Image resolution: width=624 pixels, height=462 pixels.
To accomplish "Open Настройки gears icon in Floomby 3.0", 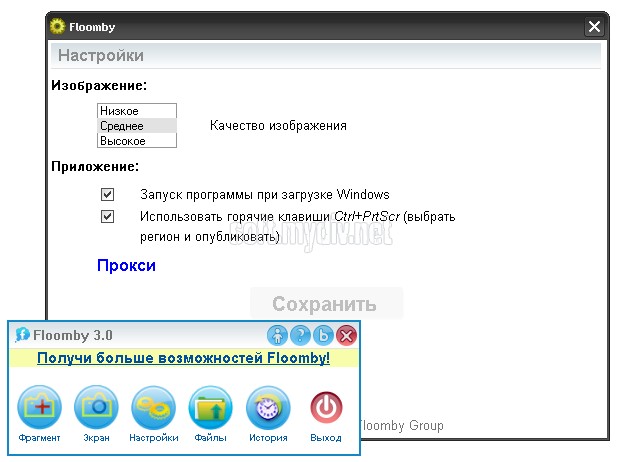I will tap(154, 407).
